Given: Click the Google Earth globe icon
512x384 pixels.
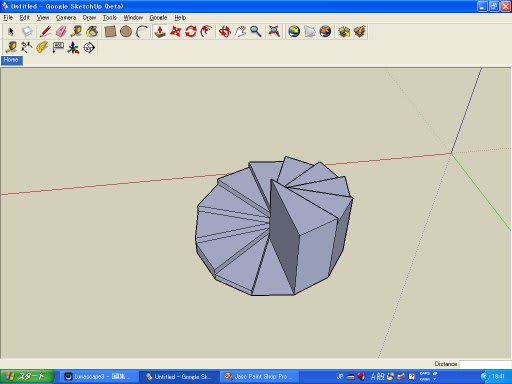Looking at the screenshot, I should 294,32.
